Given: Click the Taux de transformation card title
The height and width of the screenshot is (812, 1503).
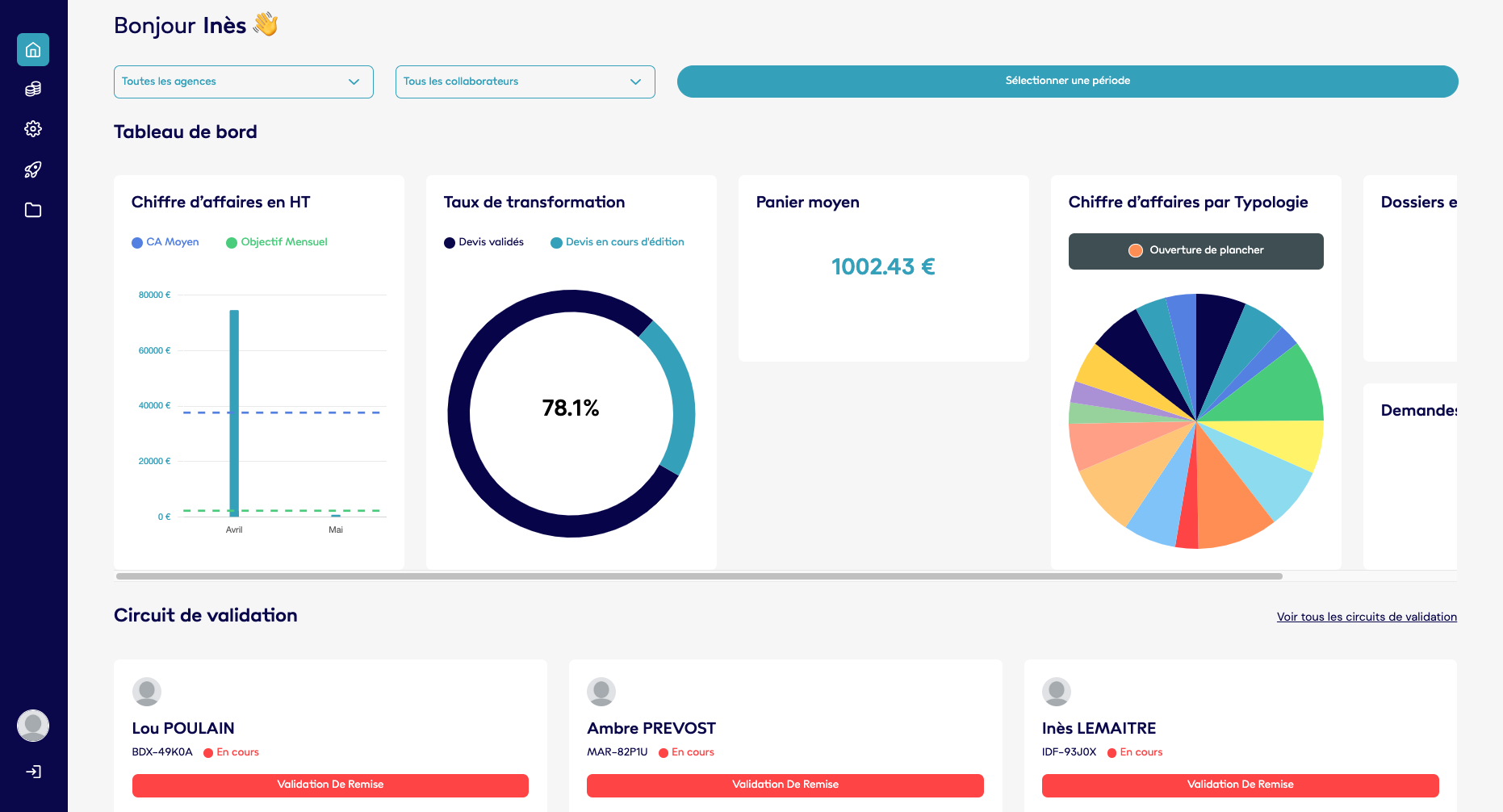Looking at the screenshot, I should 534,203.
